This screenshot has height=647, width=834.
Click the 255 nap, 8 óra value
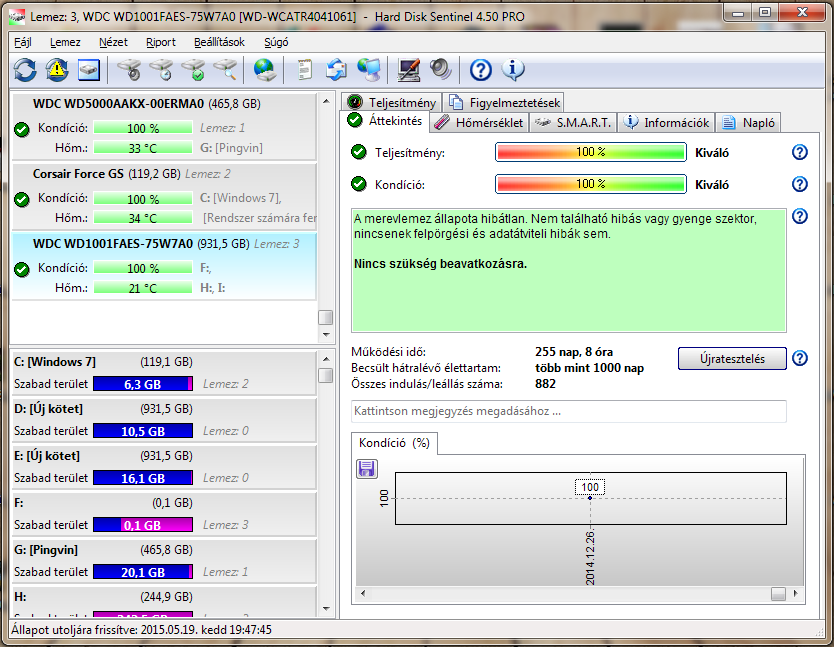point(573,352)
